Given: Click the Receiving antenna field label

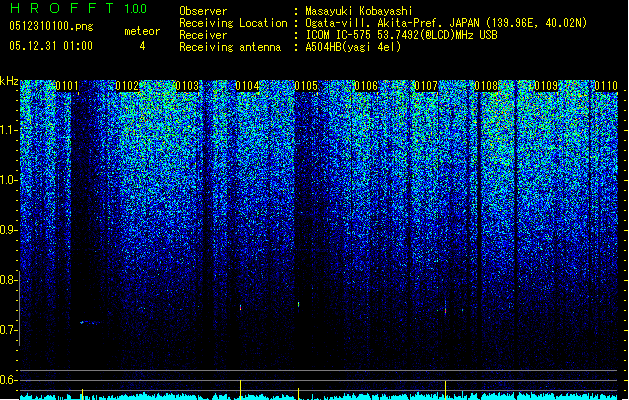Looking at the screenshot, I should click(x=230, y=47).
